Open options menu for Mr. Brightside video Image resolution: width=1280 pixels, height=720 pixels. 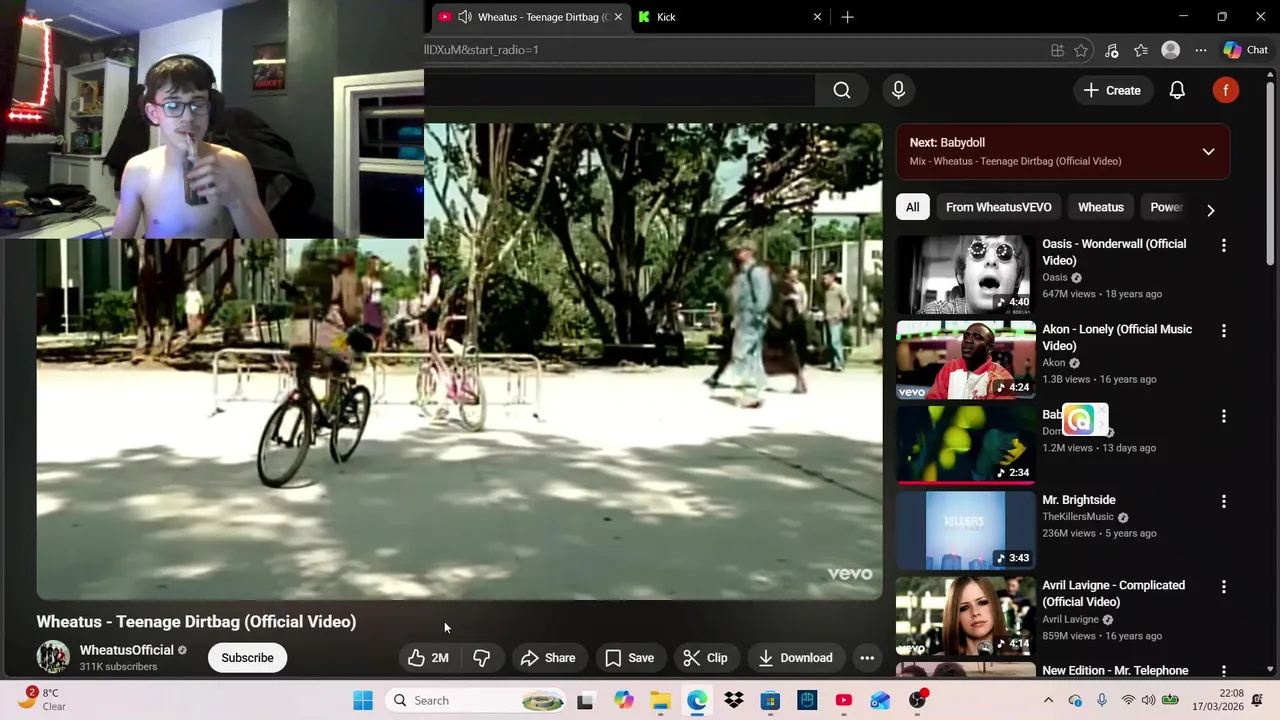click(1223, 501)
